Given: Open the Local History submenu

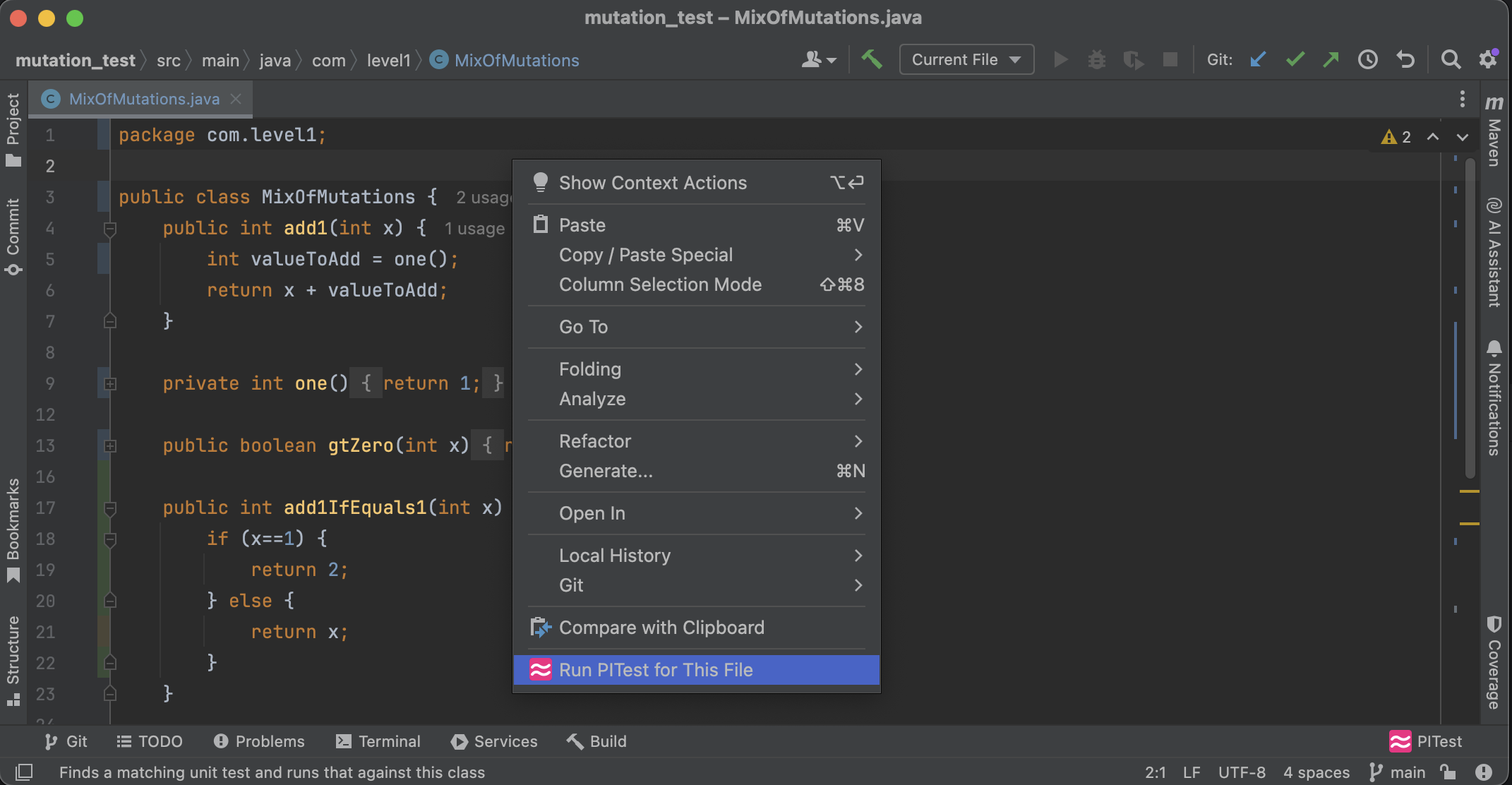Looking at the screenshot, I should [x=697, y=556].
